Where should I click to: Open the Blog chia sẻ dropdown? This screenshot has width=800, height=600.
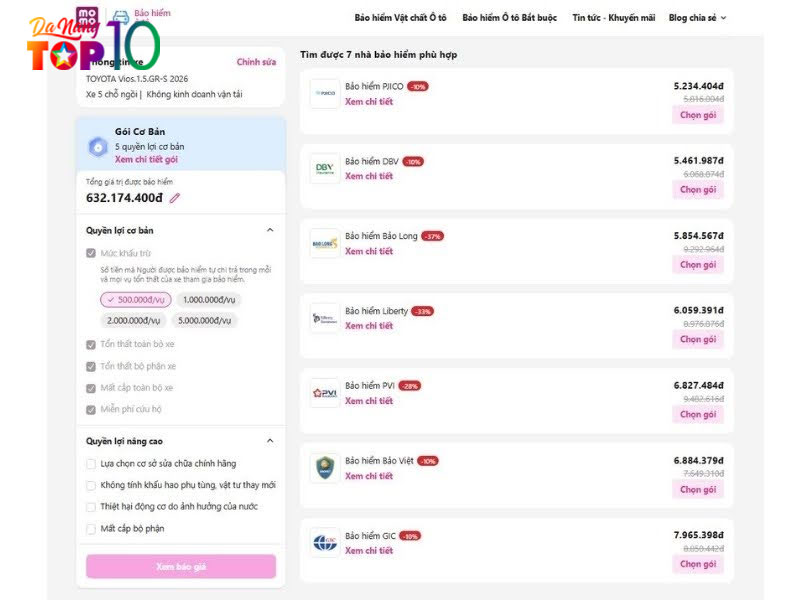pos(697,18)
